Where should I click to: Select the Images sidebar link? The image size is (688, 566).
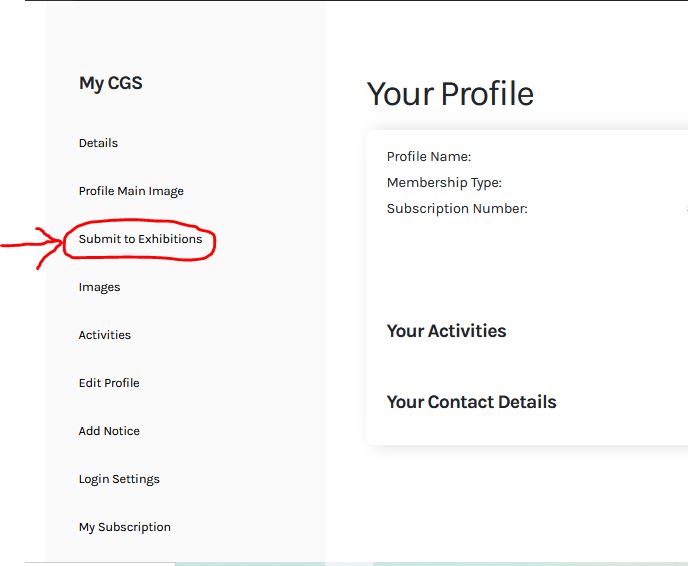99,287
